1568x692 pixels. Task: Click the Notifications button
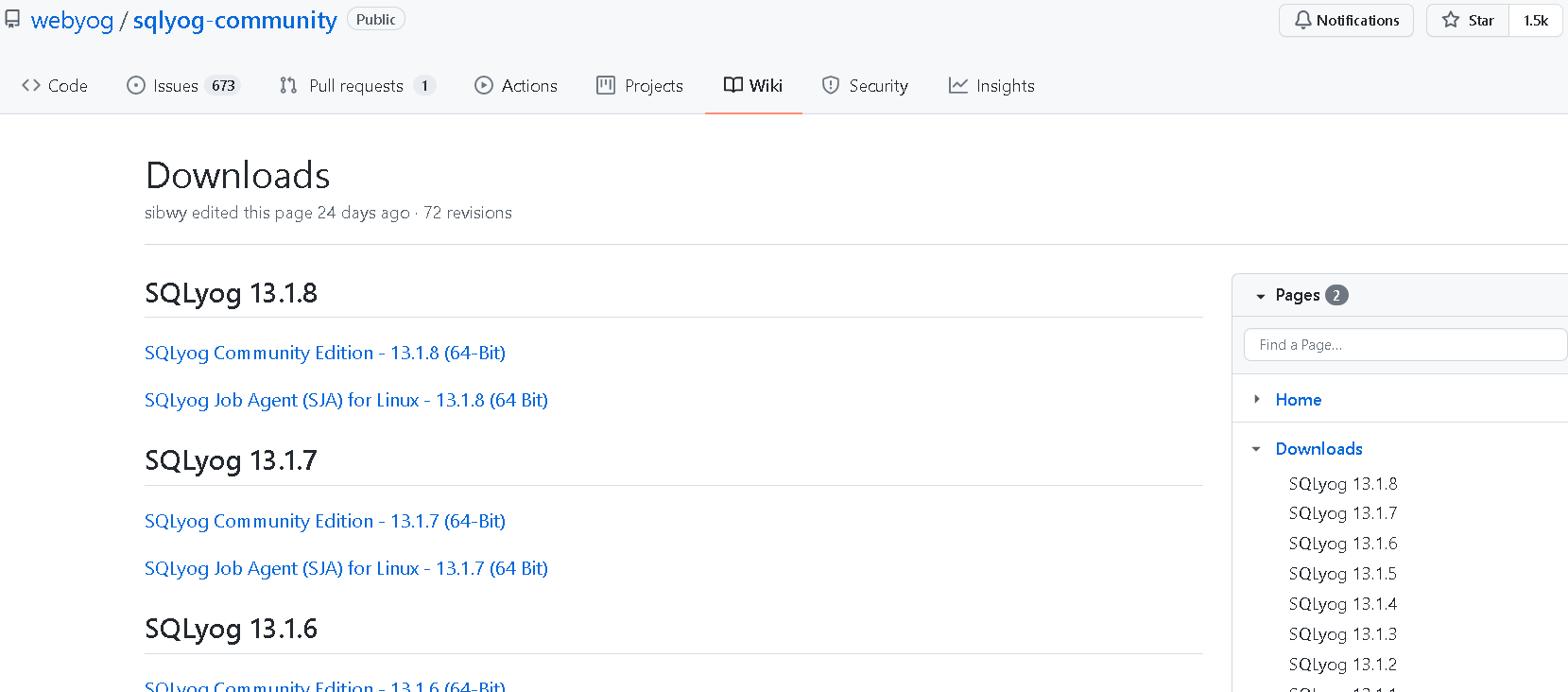[1346, 20]
